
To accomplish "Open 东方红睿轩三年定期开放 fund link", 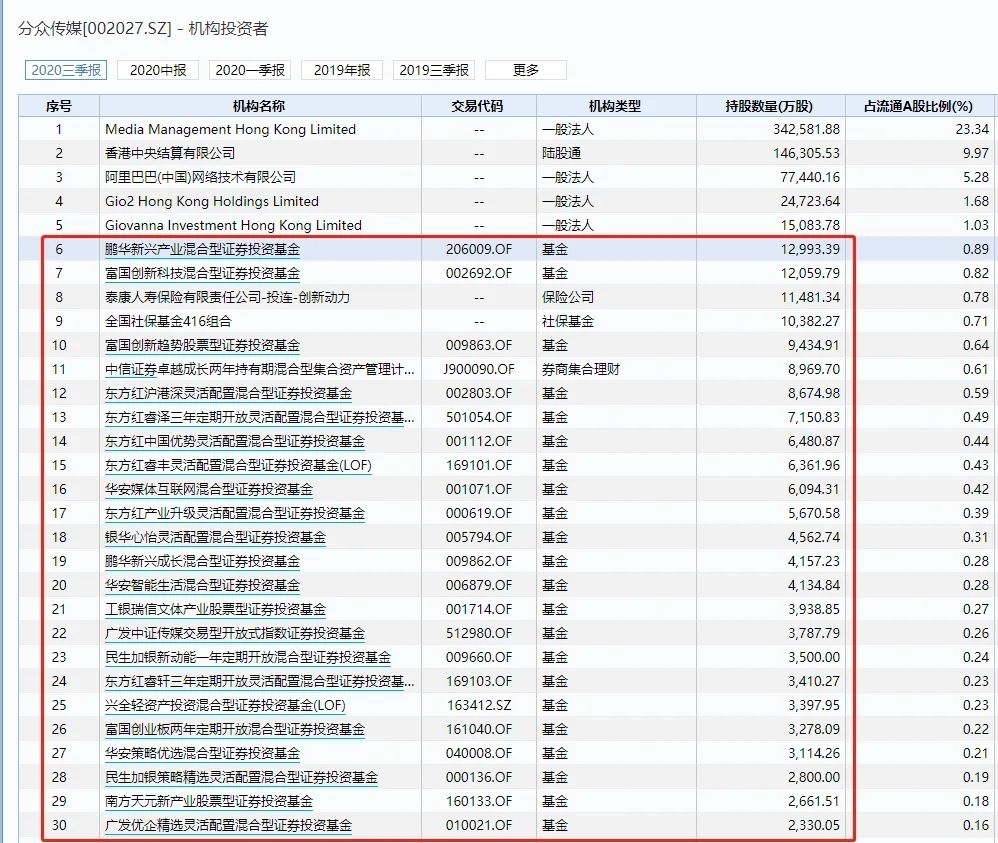I will point(260,681).
